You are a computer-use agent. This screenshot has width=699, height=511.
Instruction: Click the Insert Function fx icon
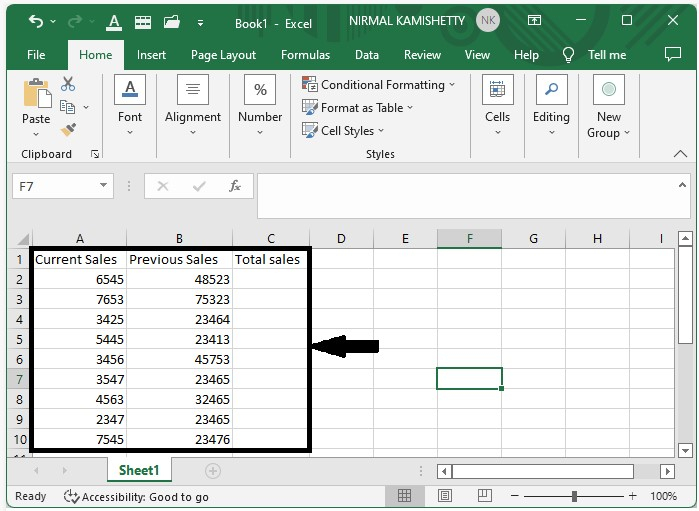point(234,186)
